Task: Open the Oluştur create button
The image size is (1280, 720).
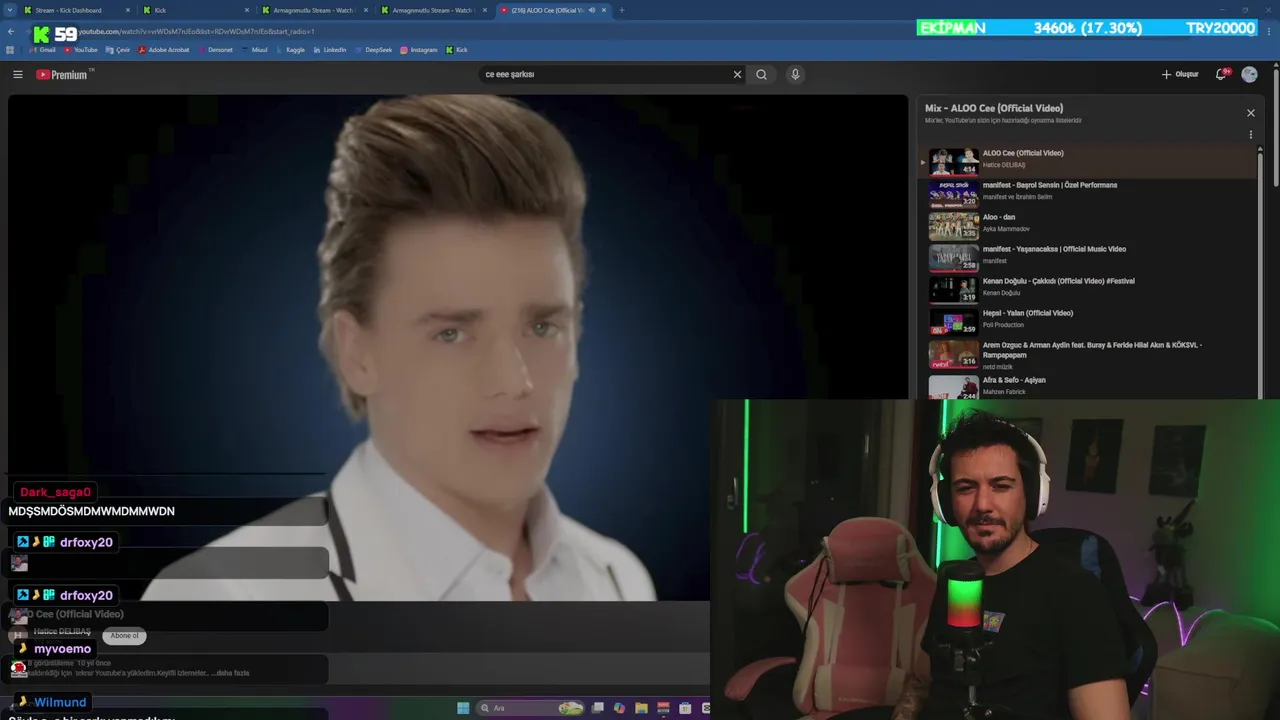Action: pyautogui.click(x=1180, y=74)
